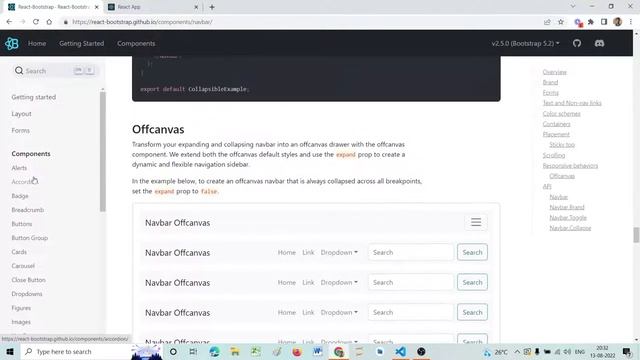Focus Search input in second Navbar Offcanvas row

point(411,252)
